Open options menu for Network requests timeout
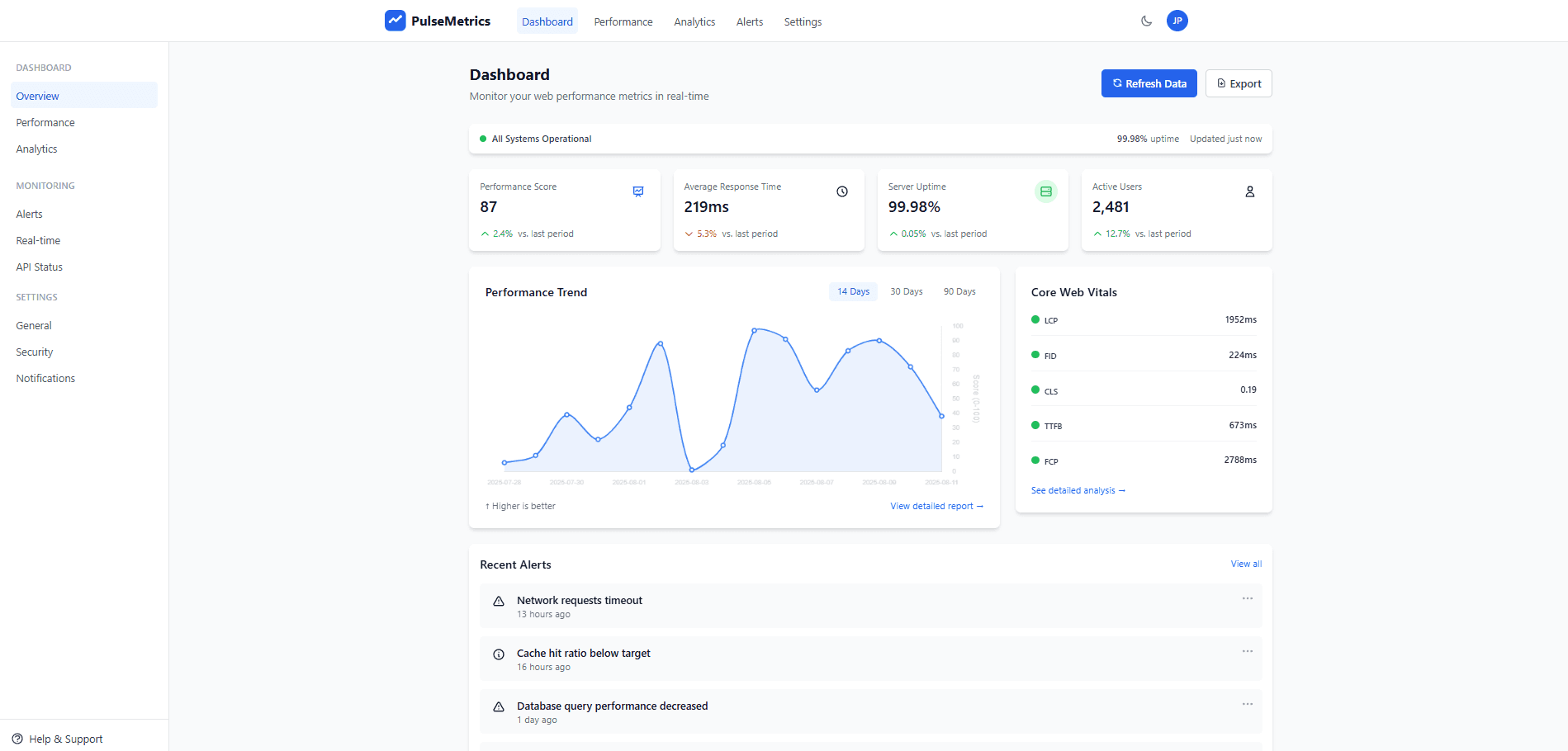The height and width of the screenshot is (751, 1568). [x=1247, y=598]
